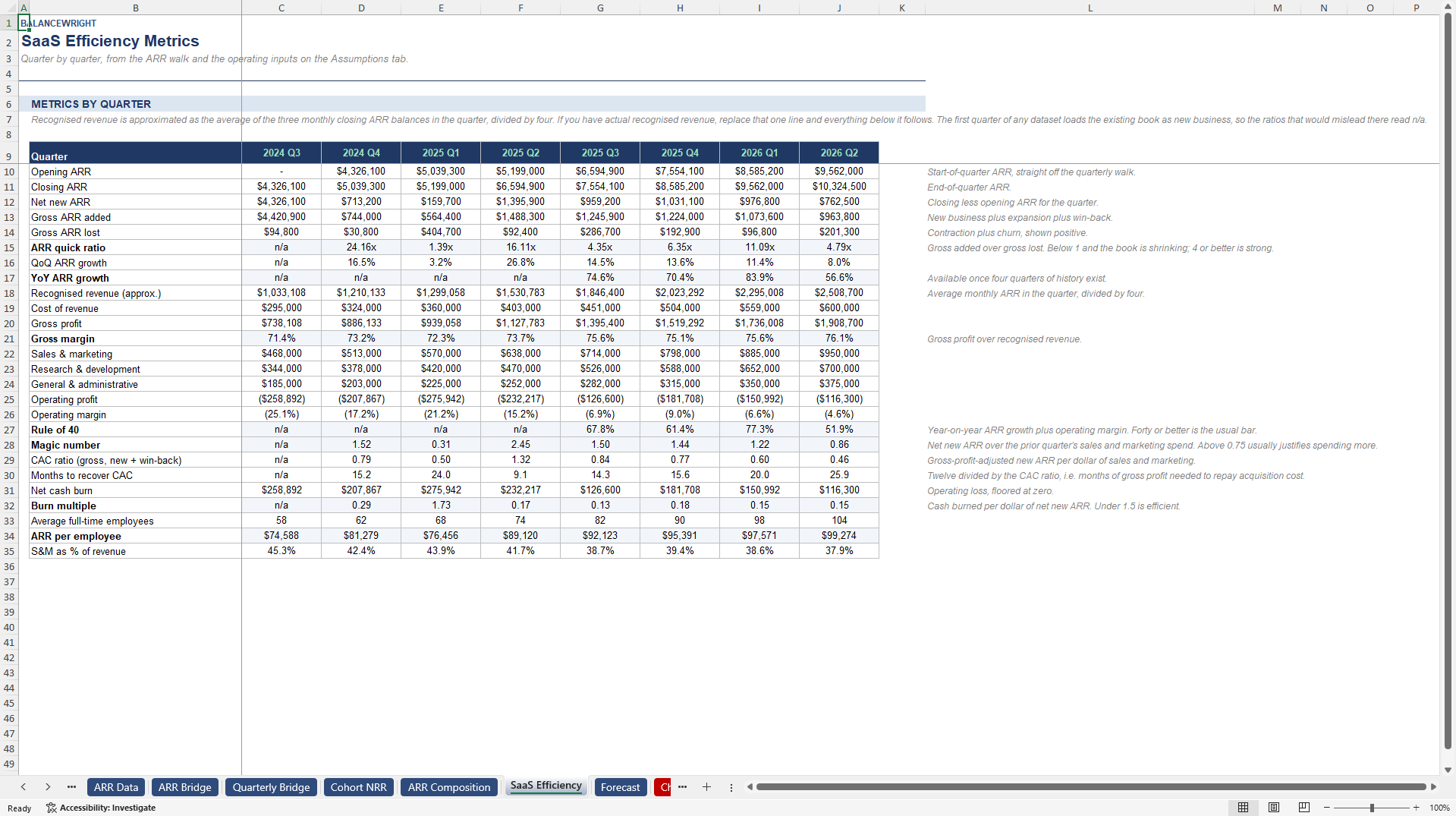Select column B header

(x=136, y=8)
